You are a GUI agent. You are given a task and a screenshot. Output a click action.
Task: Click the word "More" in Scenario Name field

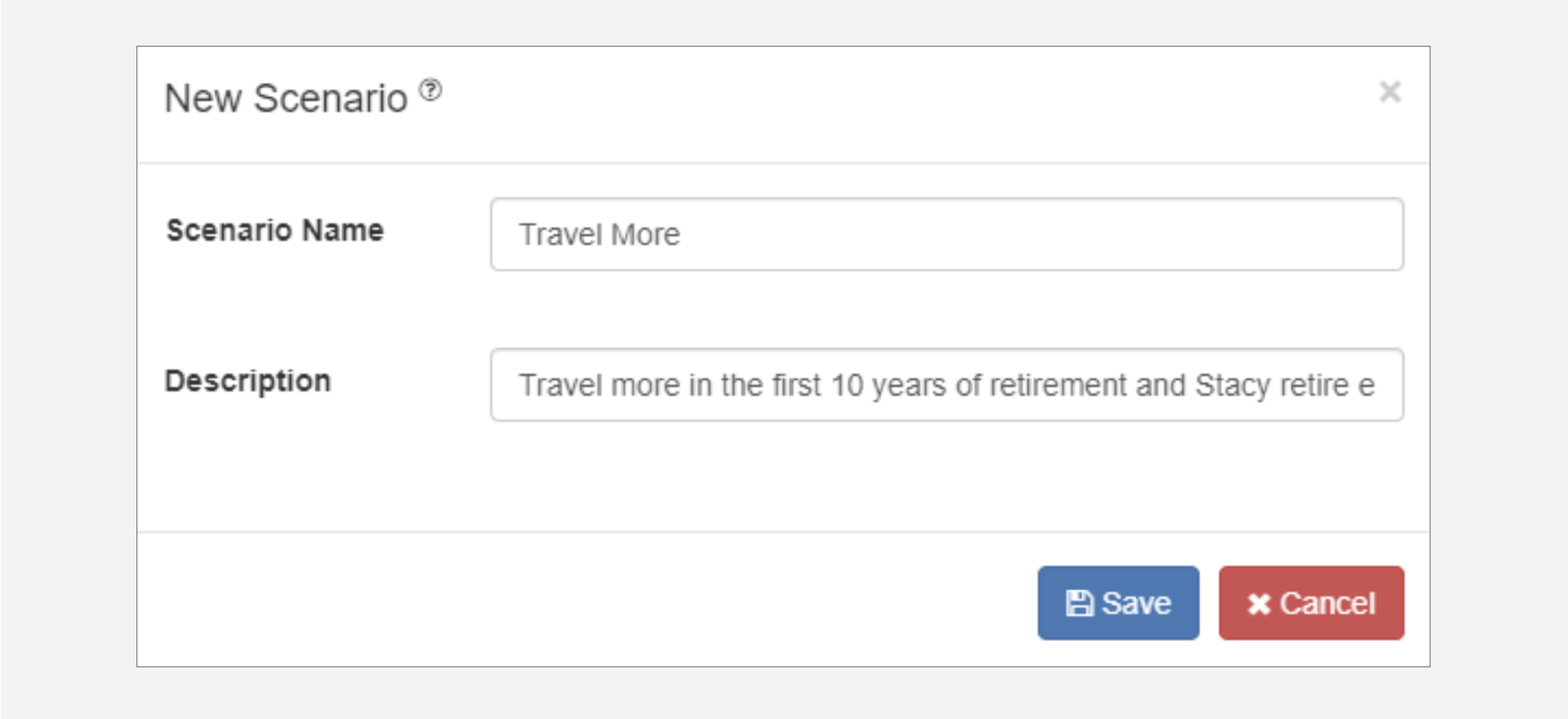[x=646, y=235]
